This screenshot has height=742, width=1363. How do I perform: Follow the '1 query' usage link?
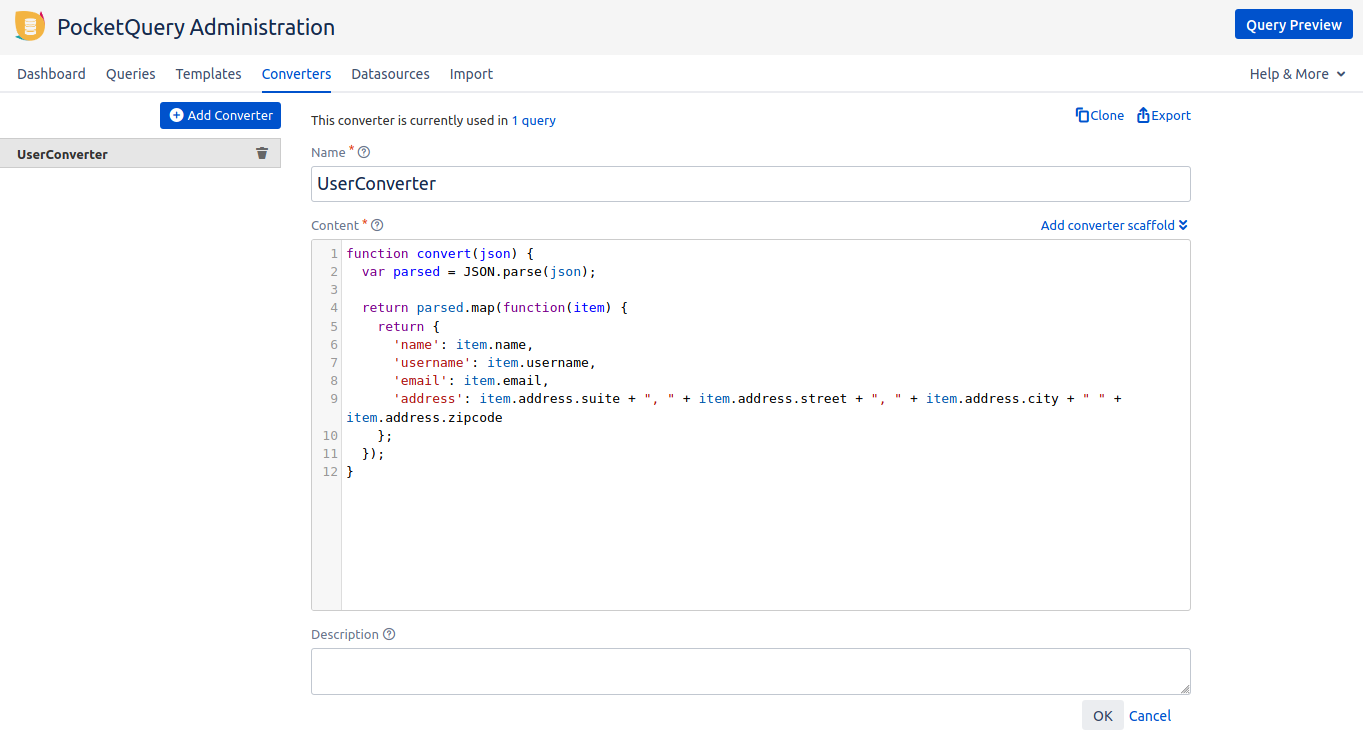point(534,120)
